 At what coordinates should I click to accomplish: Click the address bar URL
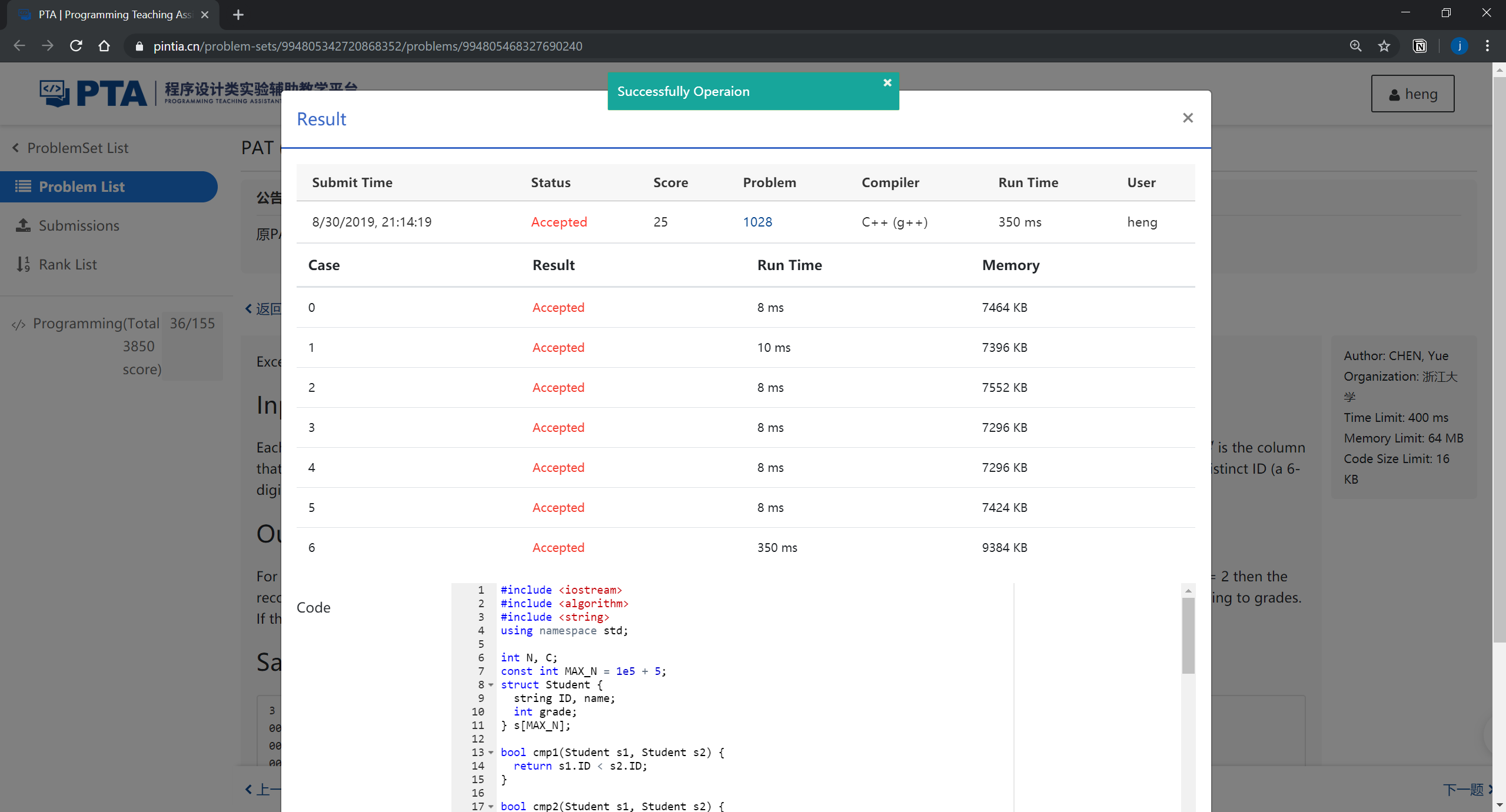(368, 46)
